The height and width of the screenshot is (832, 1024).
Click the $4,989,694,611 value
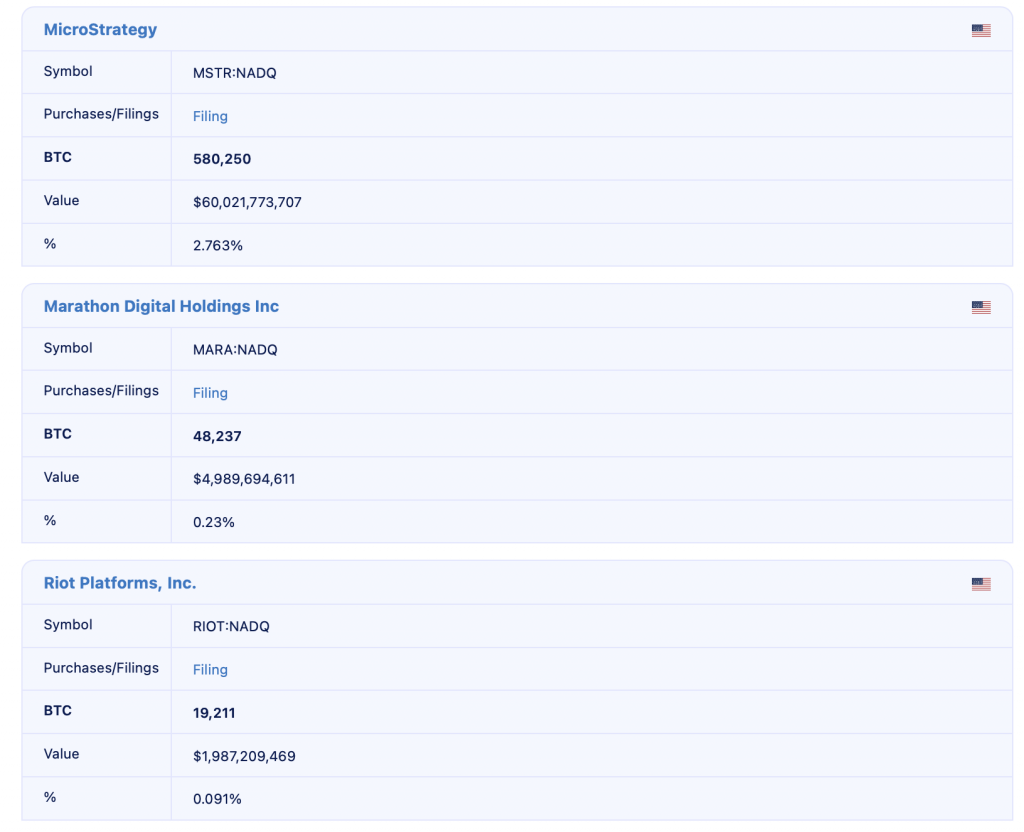244,479
